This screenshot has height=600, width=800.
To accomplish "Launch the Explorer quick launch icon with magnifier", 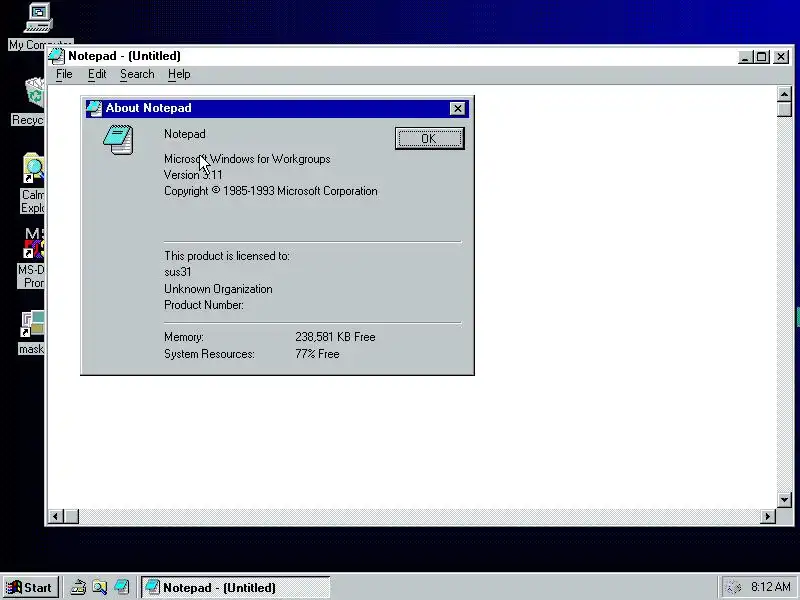I will click(x=99, y=587).
